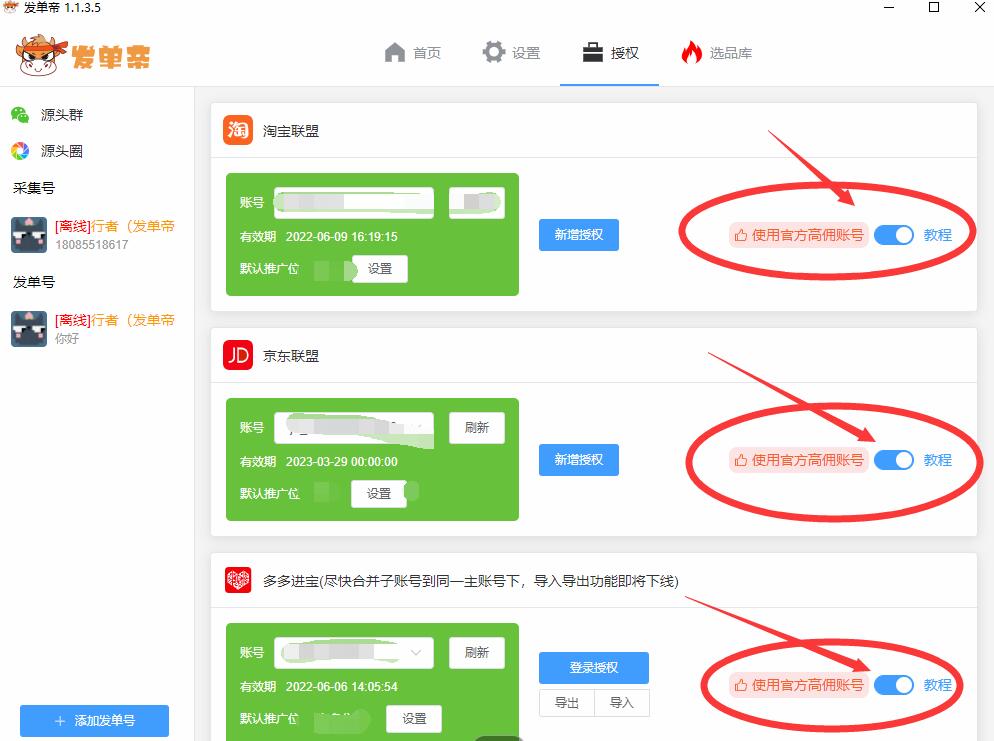Image resolution: width=994 pixels, height=741 pixels.
Task: Click the avatar under 发单号
Action: tap(29, 329)
